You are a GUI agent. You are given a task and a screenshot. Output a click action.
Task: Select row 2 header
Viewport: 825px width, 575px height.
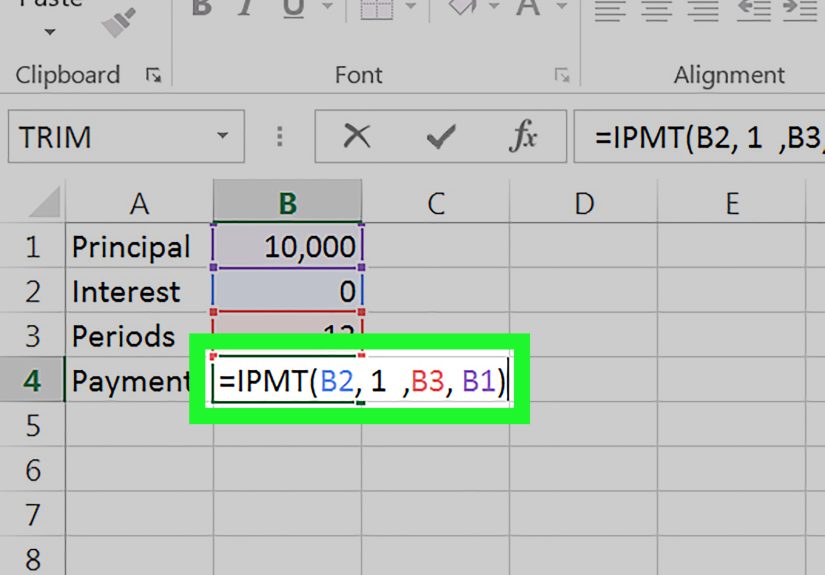33,291
